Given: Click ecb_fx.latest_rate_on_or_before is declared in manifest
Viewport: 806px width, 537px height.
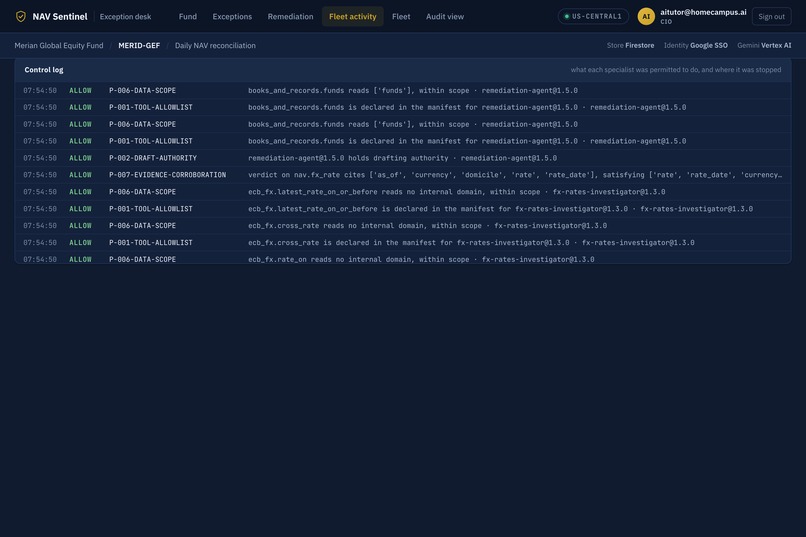Looking at the screenshot, I should coord(500,209).
